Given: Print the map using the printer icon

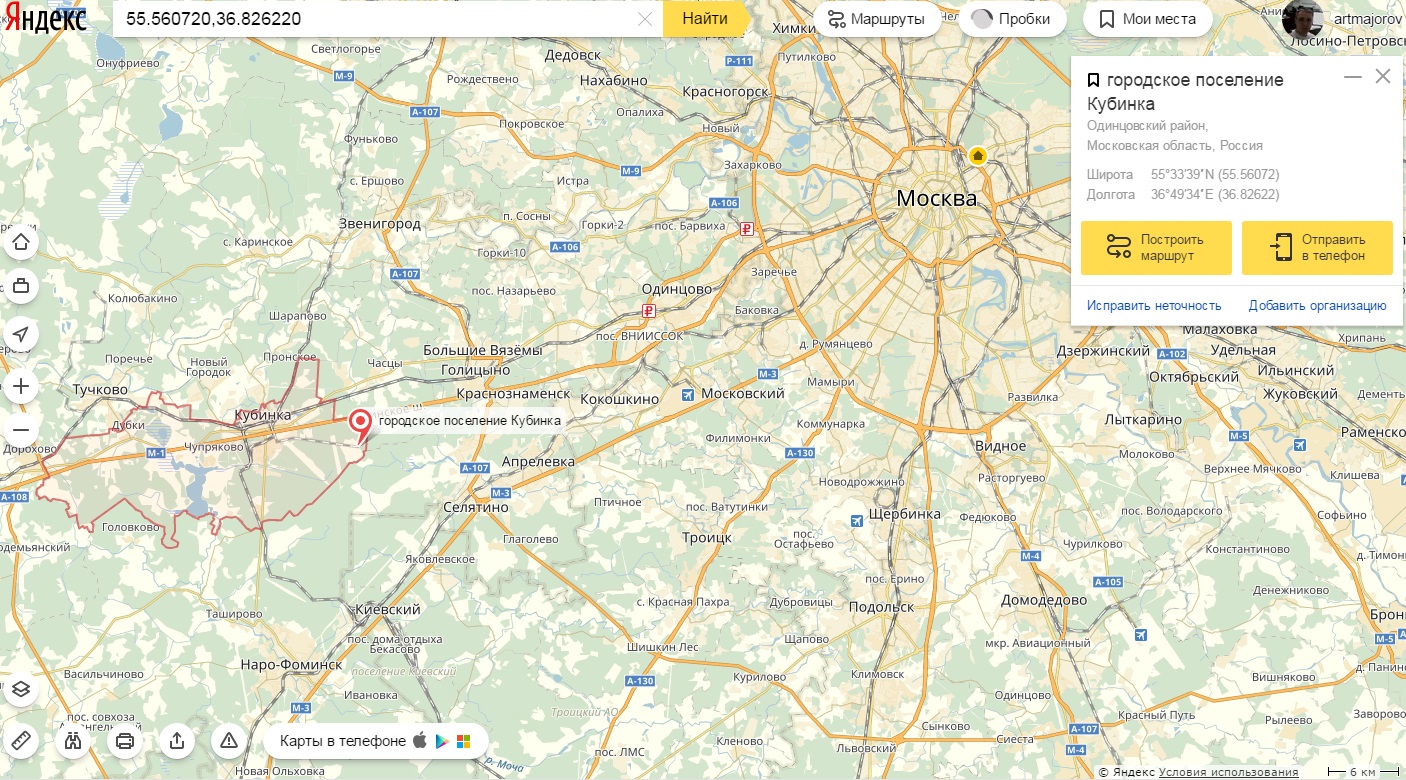Looking at the screenshot, I should pos(125,741).
